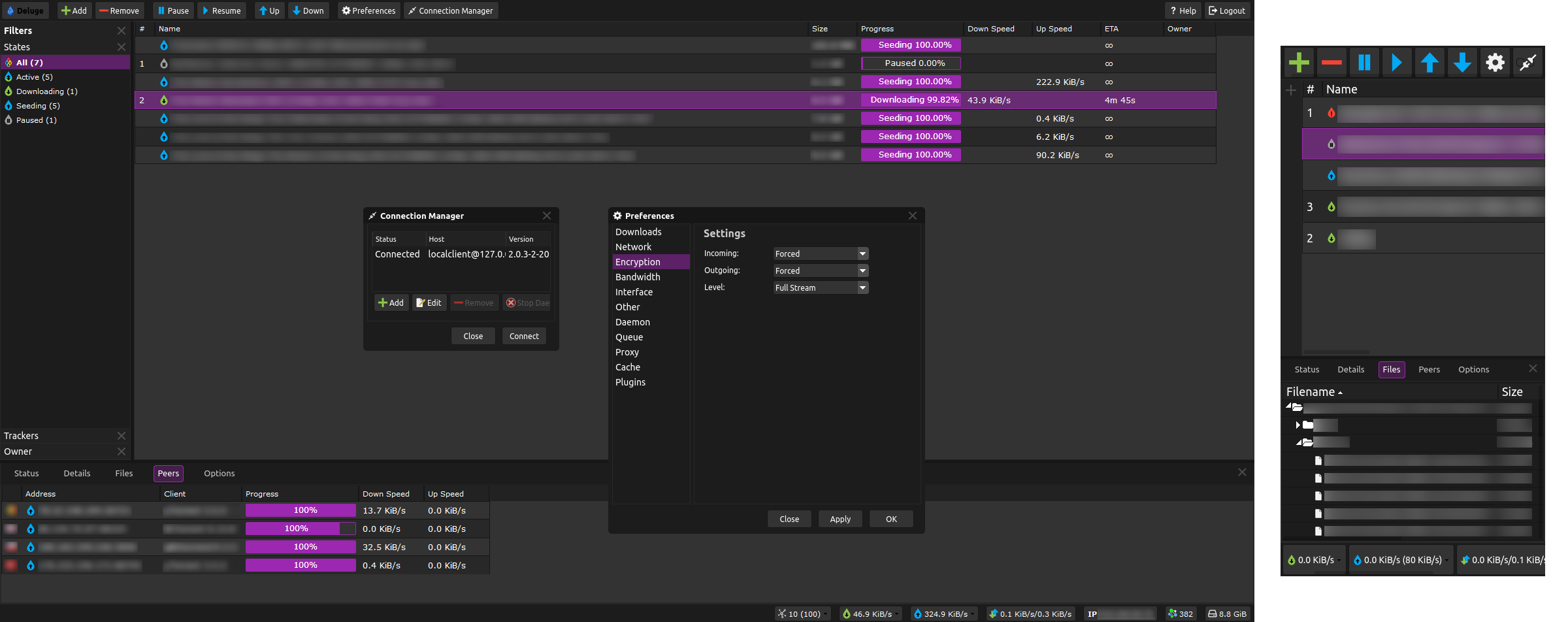1568x622 pixels.
Task: Click the DHT nodes 382 status item
Action: (1181, 614)
